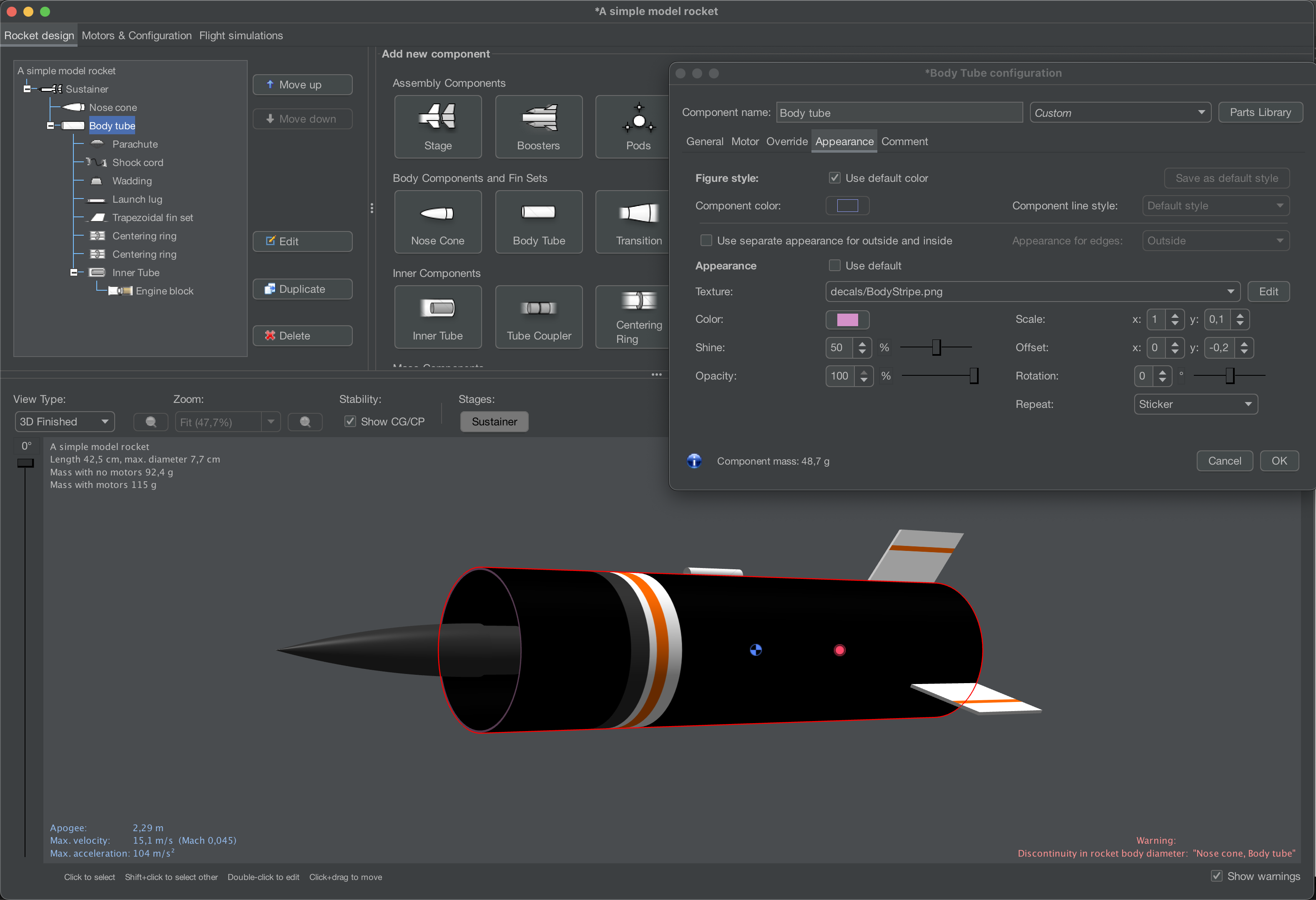Click the Body tube component name field

point(899,112)
